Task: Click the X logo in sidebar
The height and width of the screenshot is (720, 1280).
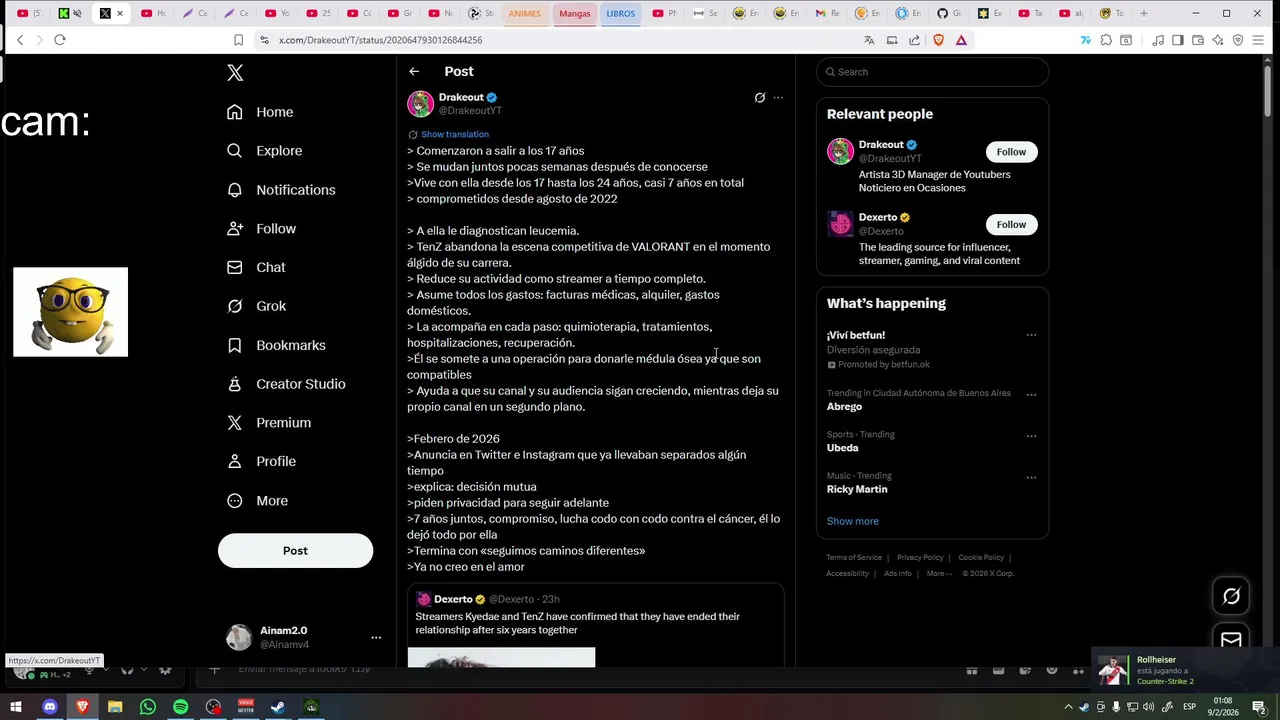Action: (x=235, y=73)
